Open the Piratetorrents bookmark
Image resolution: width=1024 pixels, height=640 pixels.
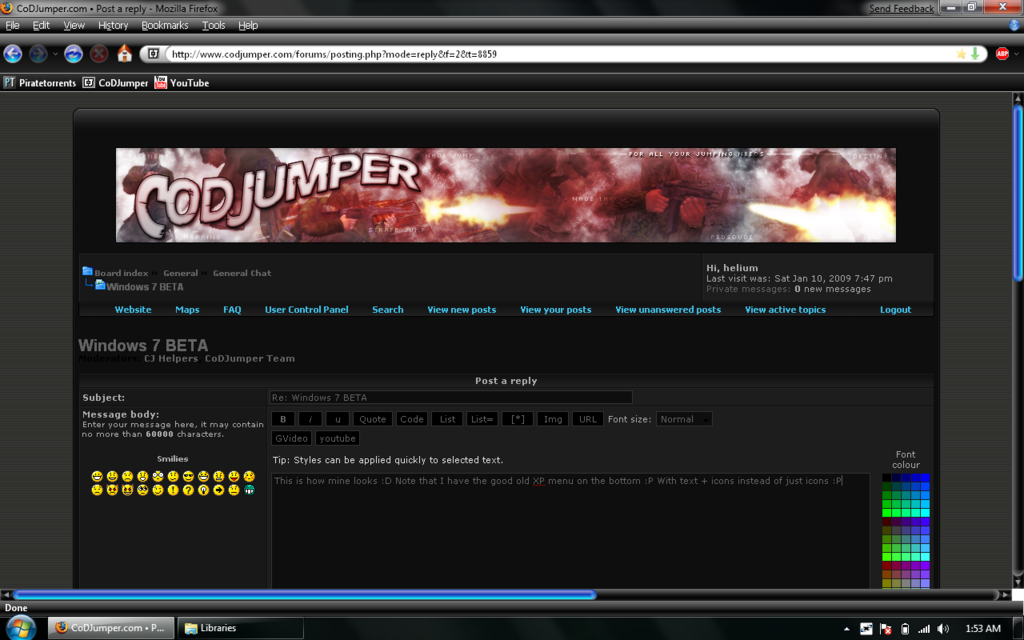point(40,83)
